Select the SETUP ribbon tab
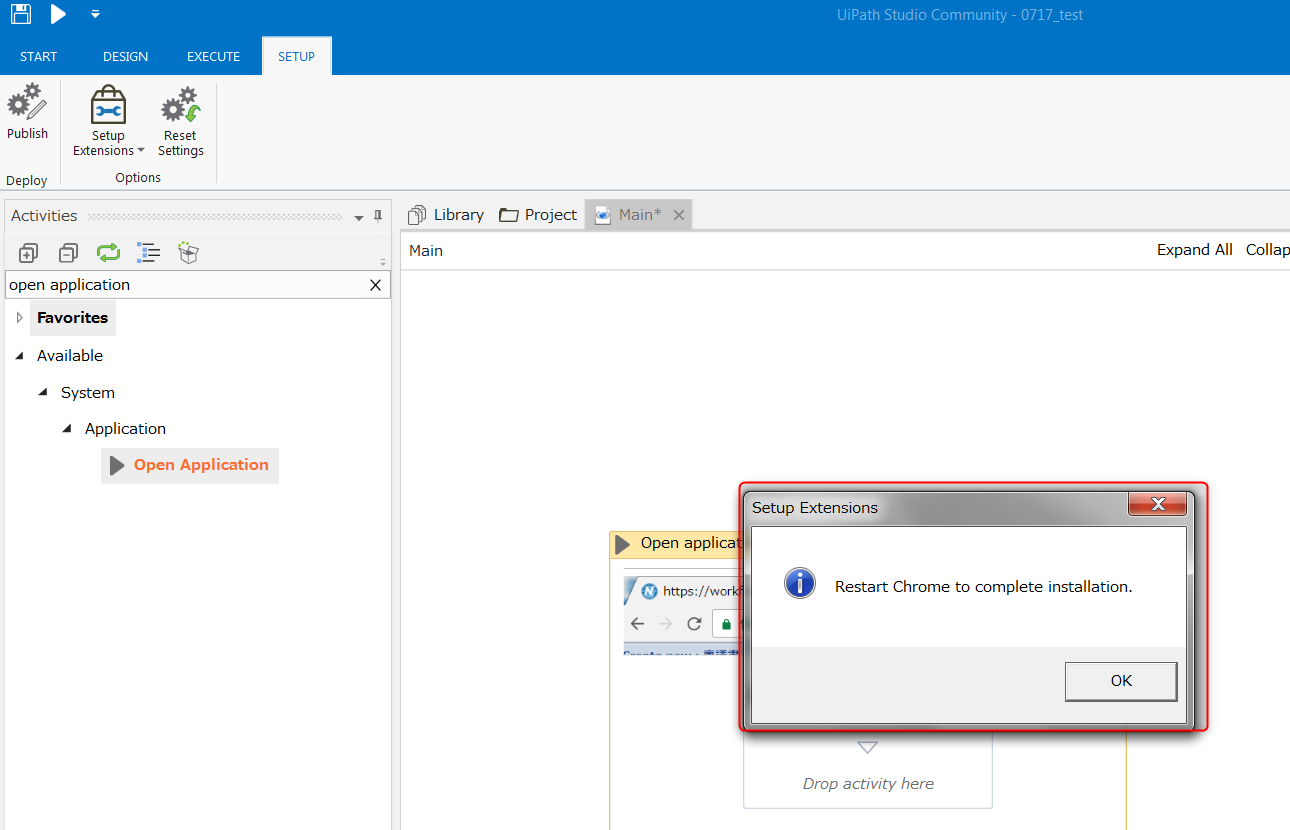 (296, 56)
